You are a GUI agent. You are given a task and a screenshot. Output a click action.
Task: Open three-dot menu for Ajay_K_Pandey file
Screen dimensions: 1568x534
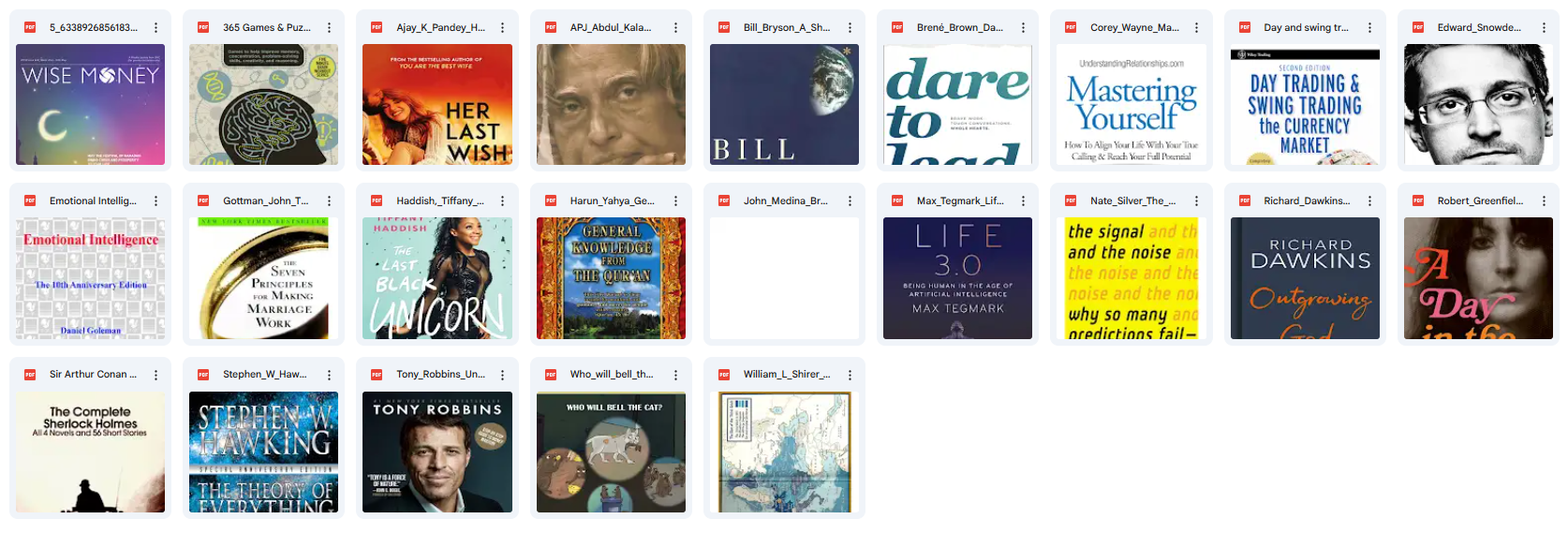tap(502, 28)
